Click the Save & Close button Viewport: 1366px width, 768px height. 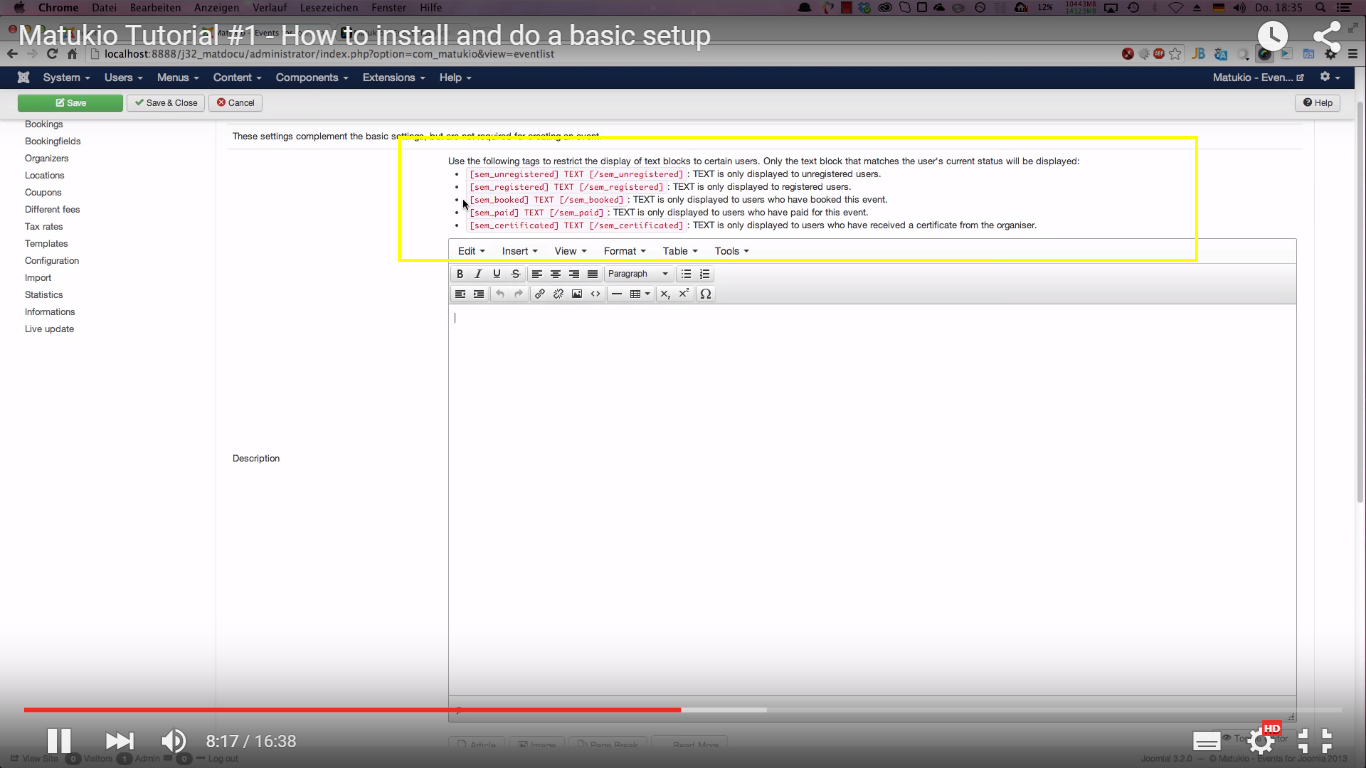tap(166, 103)
